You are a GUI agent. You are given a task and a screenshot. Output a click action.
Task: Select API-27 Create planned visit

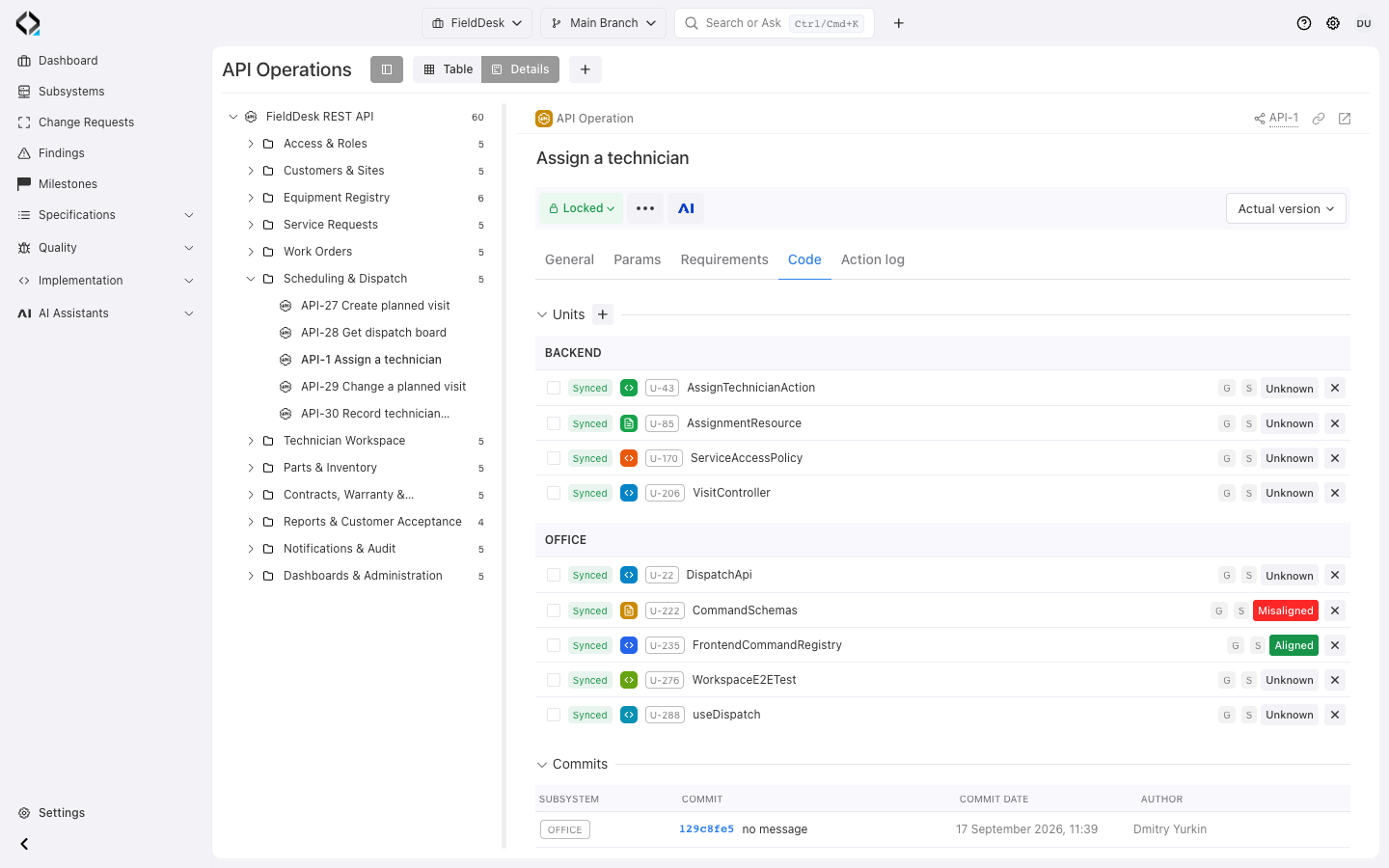375,306
